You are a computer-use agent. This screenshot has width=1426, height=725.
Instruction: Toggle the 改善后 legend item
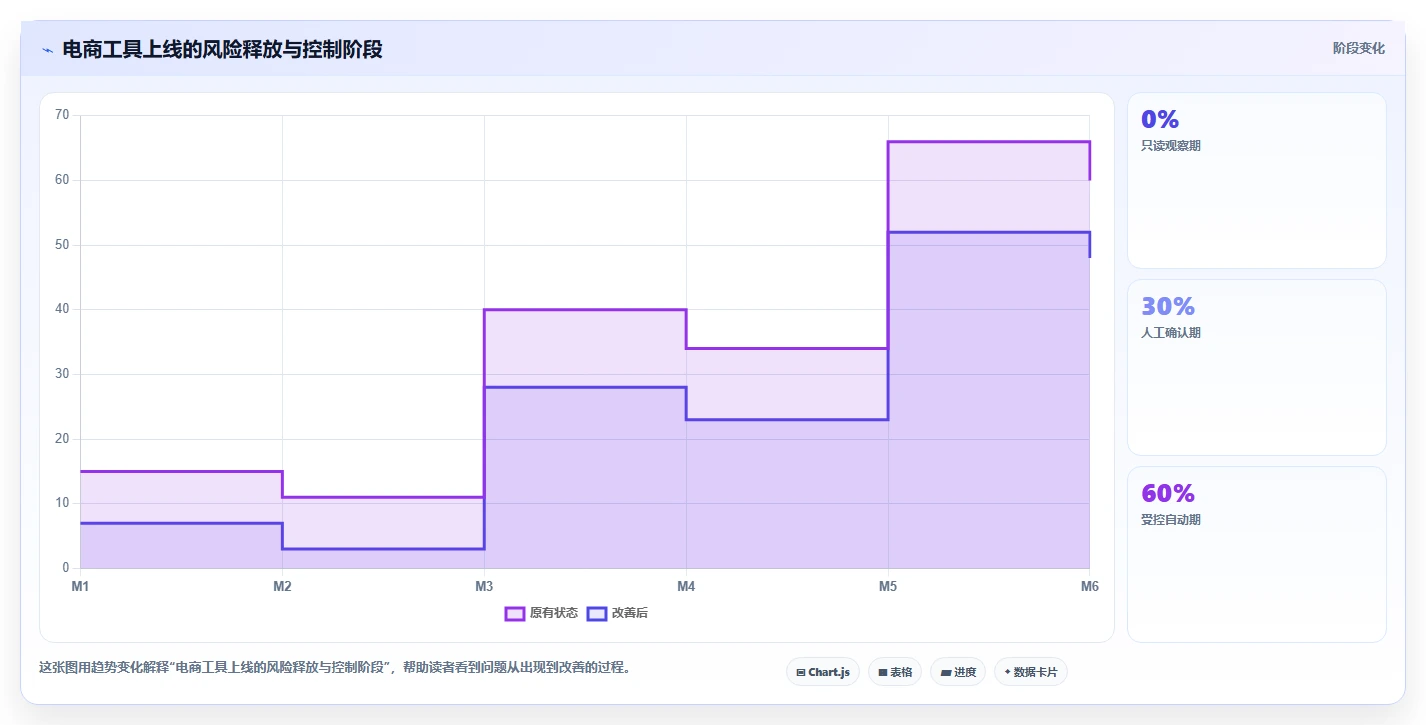click(617, 613)
